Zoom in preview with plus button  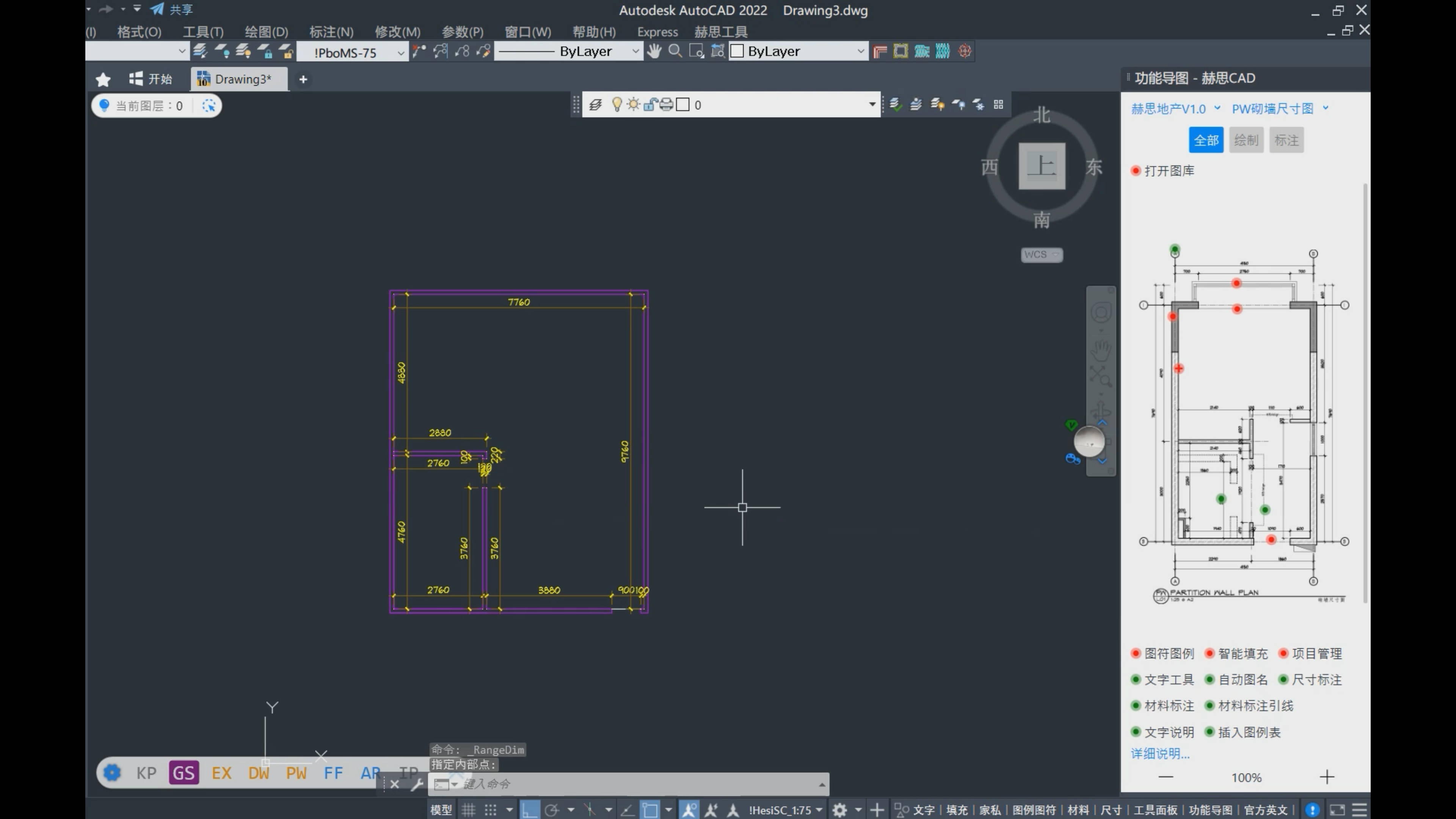[x=1327, y=777]
